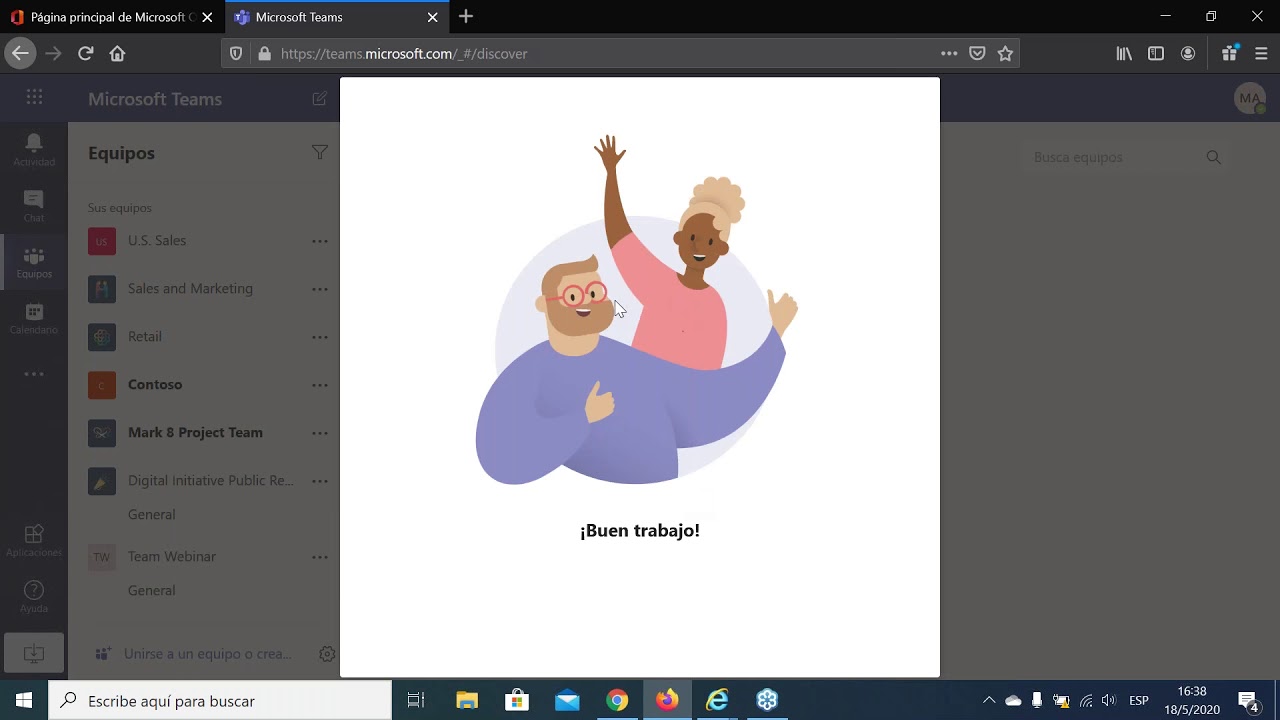The height and width of the screenshot is (720, 1280).
Task: Open more options for Team Webinar
Action: pyautogui.click(x=320, y=557)
